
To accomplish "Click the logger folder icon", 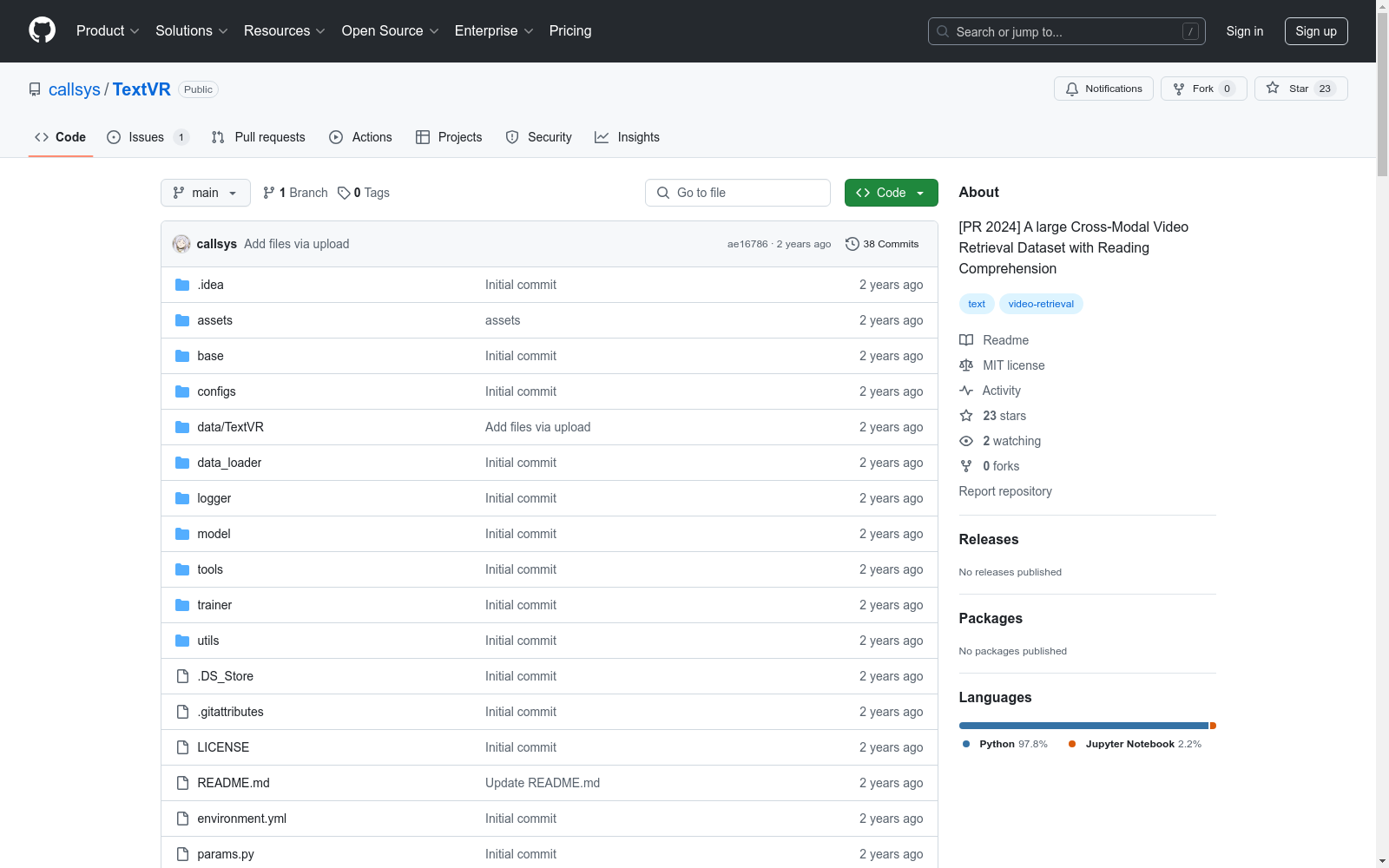I will pyautogui.click(x=182, y=498).
